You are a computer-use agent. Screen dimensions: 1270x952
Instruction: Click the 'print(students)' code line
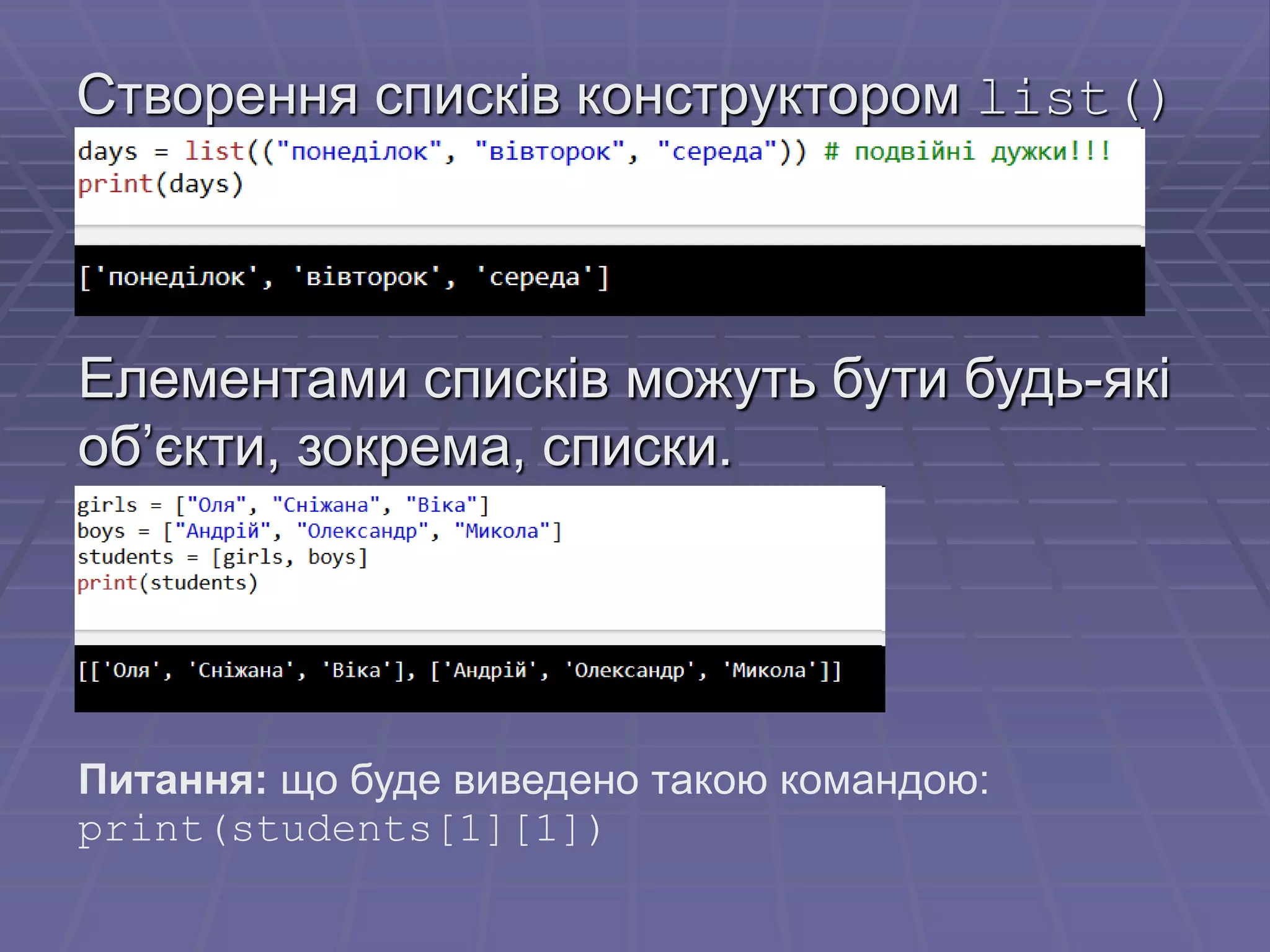(x=167, y=583)
